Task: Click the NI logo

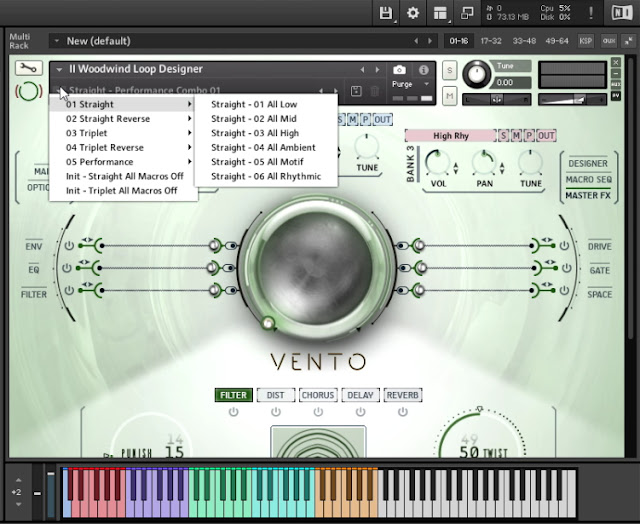Action: tap(622, 13)
